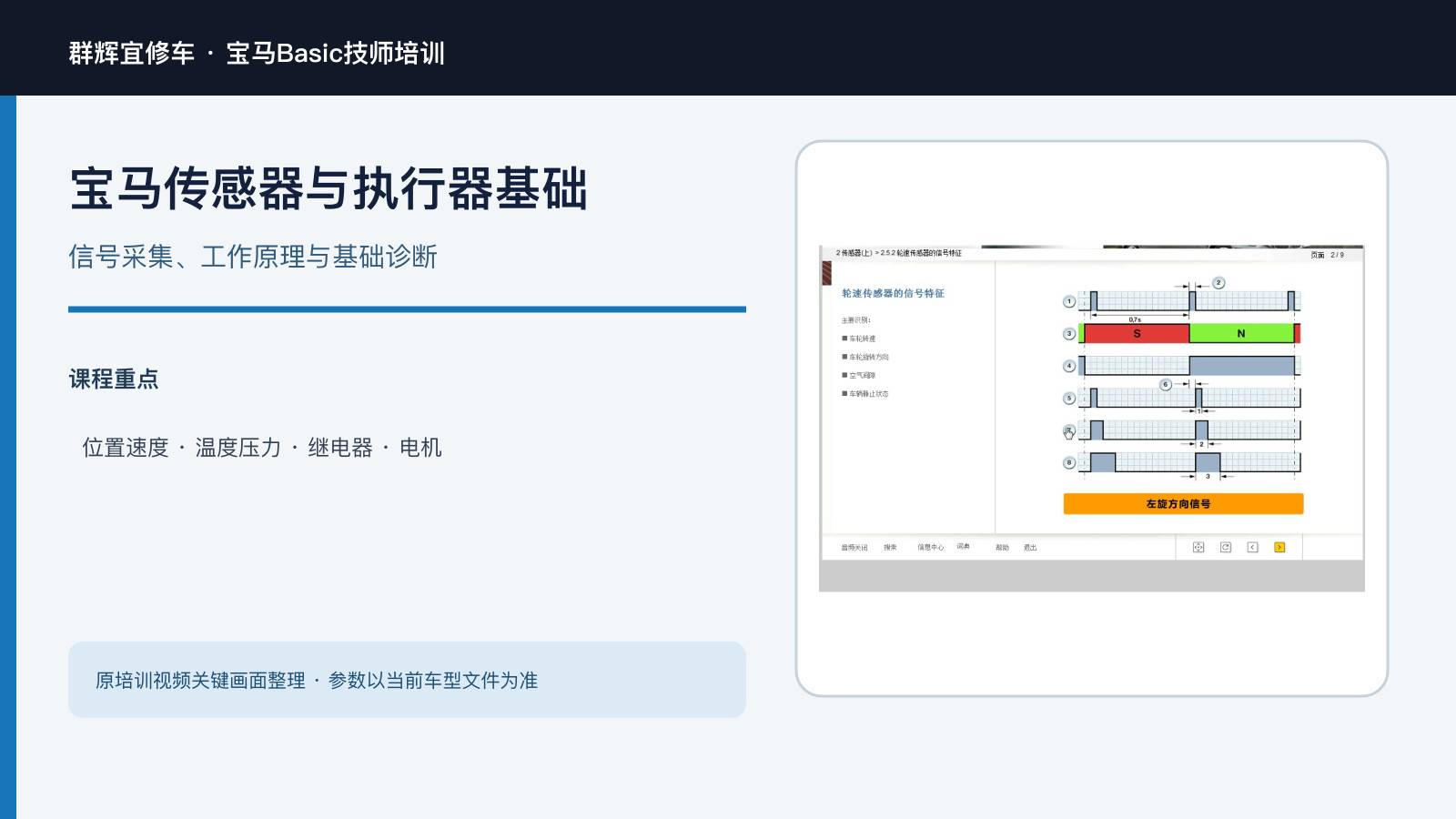1456x819 pixels.
Task: Click the note 原培训视频关键画面整理
Action: pyautogui.click(x=200, y=681)
